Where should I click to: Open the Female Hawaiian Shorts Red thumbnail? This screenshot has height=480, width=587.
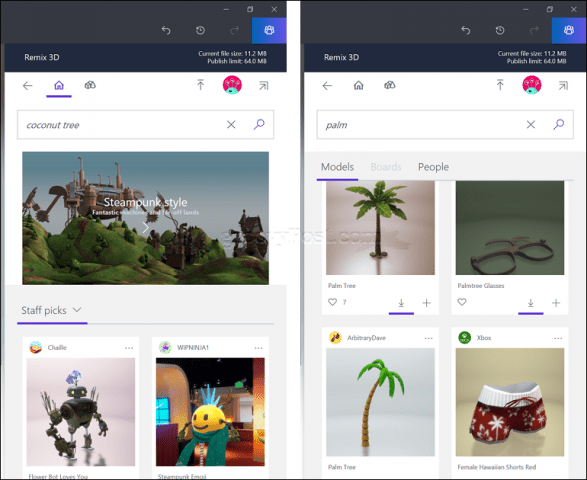tap(510, 402)
